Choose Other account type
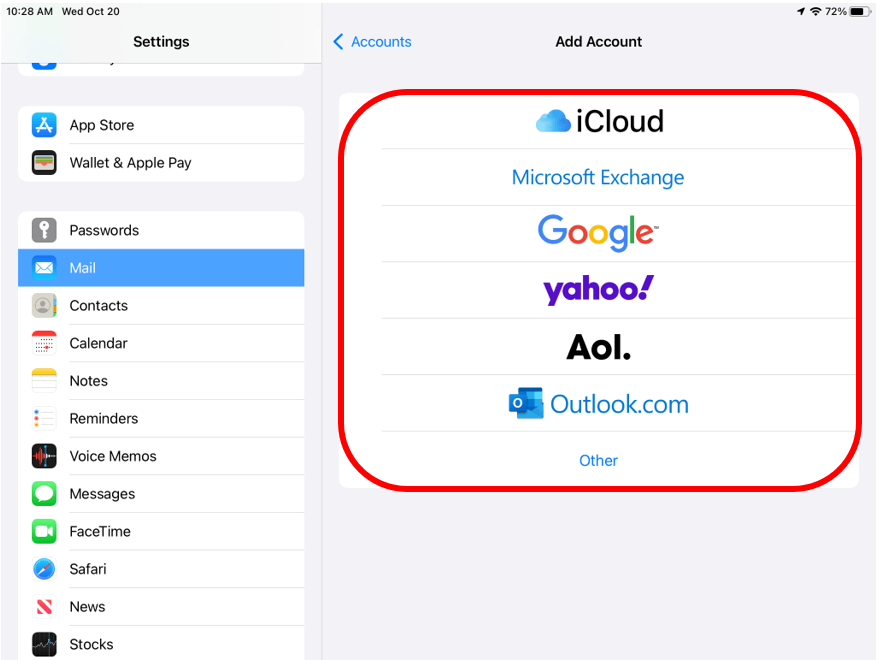The image size is (880, 660). tap(598, 460)
